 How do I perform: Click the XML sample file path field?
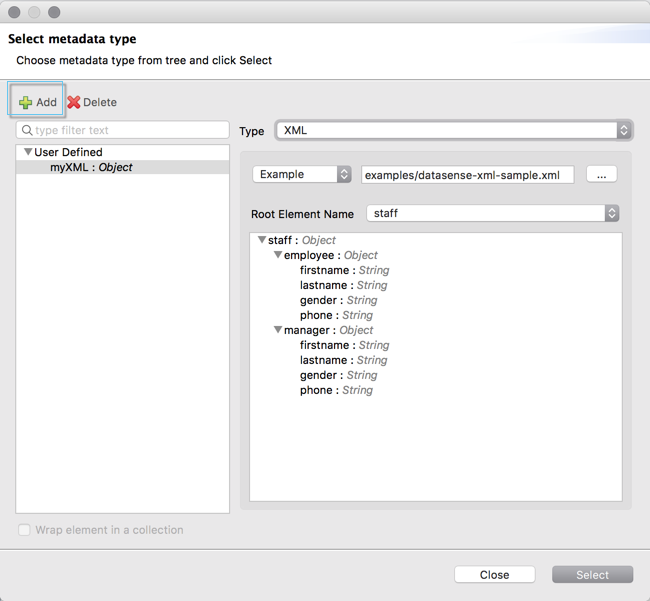tap(467, 174)
